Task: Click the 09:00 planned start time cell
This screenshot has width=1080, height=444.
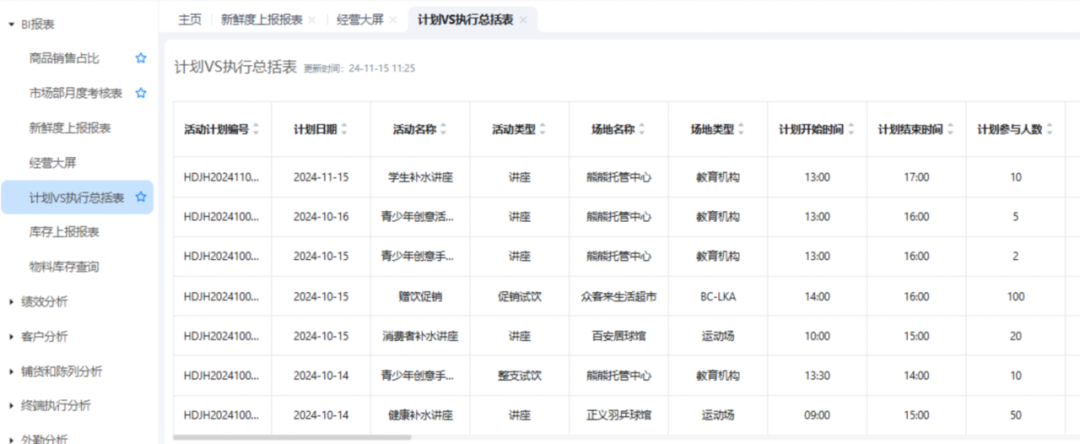Action: [x=817, y=415]
